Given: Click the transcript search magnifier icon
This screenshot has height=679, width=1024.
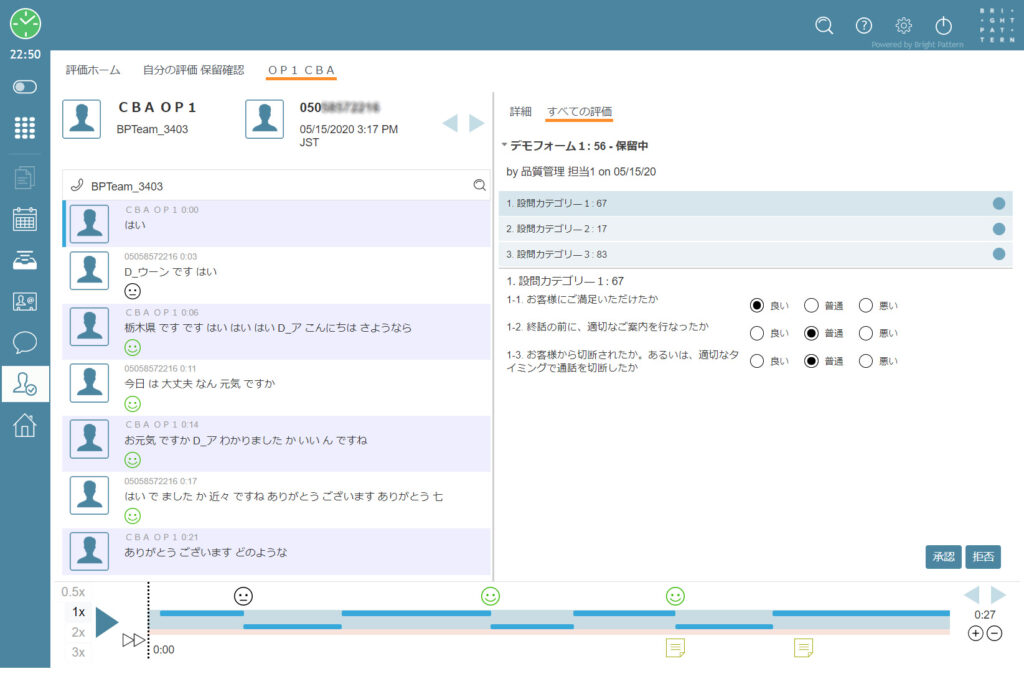Looking at the screenshot, I should (479, 185).
